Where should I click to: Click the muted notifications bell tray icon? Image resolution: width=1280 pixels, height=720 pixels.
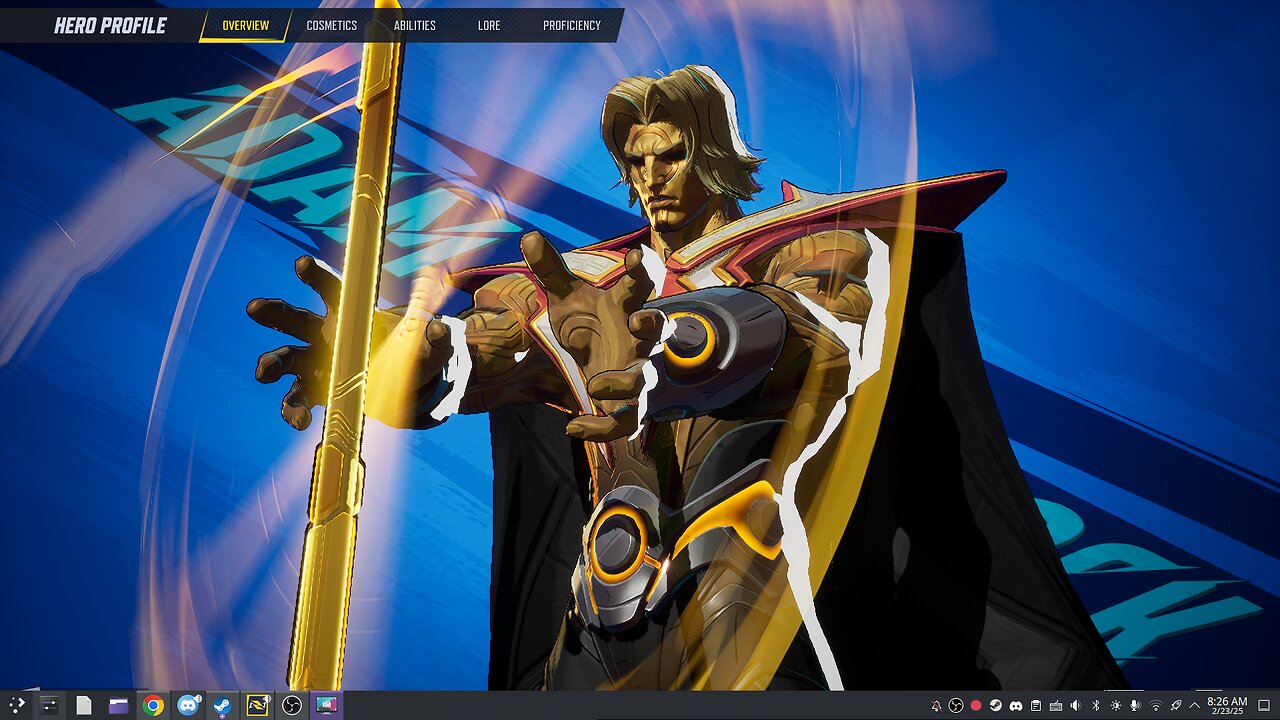tap(936, 706)
